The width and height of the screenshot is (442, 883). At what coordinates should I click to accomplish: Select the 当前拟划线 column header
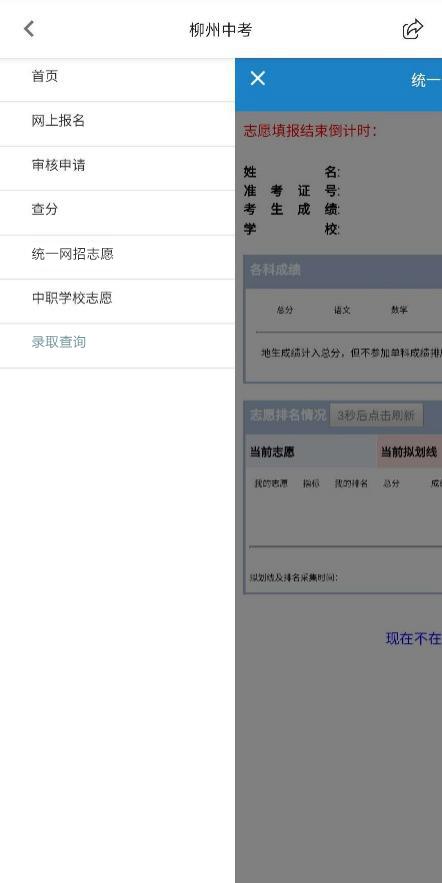[x=409, y=452]
